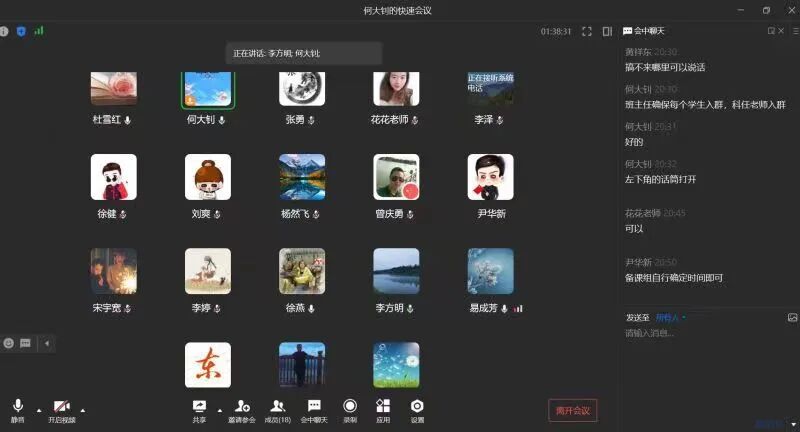The image size is (800, 432).
Task: Open 设置 settings
Action: [417, 411]
